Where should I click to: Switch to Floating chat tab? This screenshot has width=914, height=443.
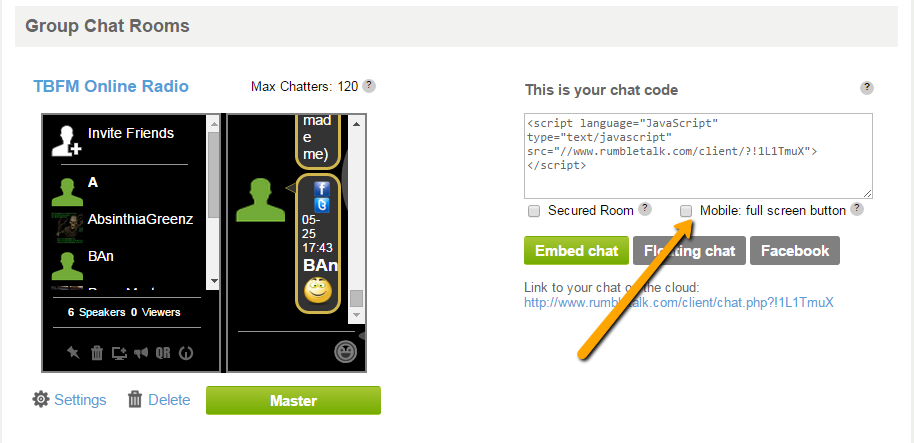690,251
